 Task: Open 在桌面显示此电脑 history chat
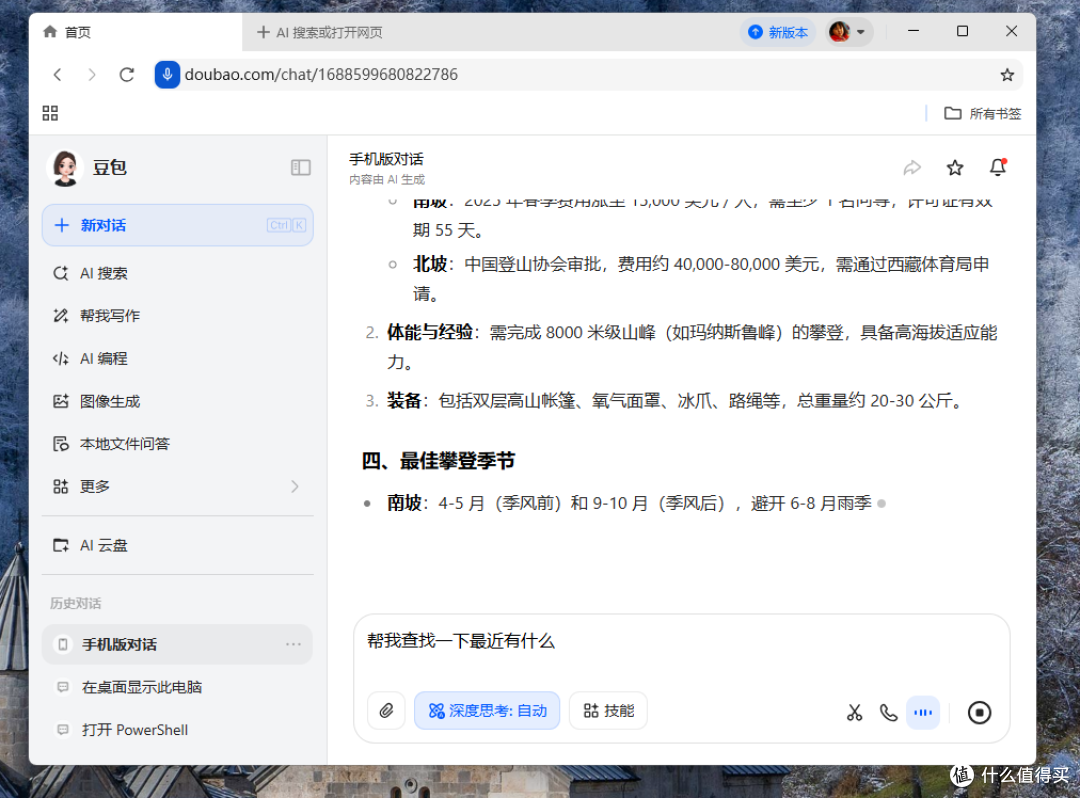point(178,687)
